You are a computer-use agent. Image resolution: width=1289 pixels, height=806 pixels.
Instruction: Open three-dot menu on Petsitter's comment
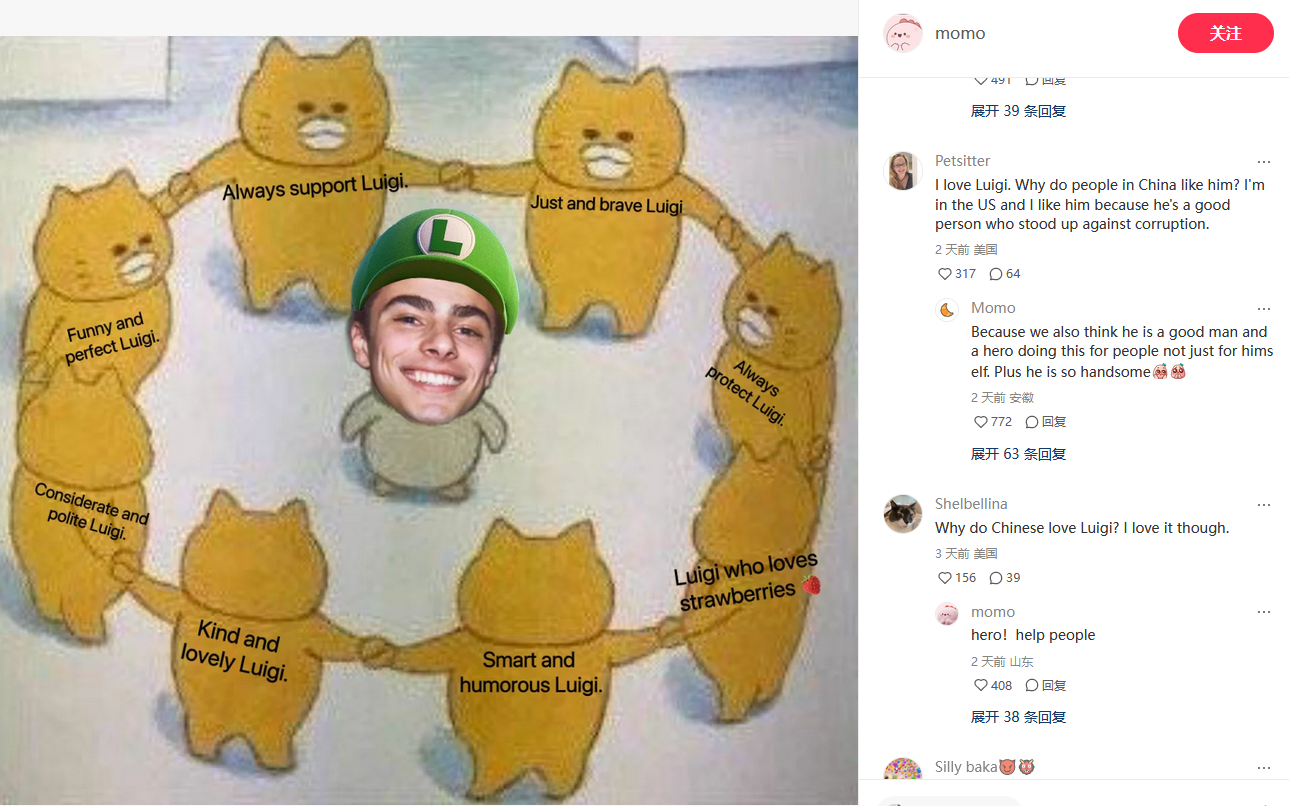point(1264,162)
